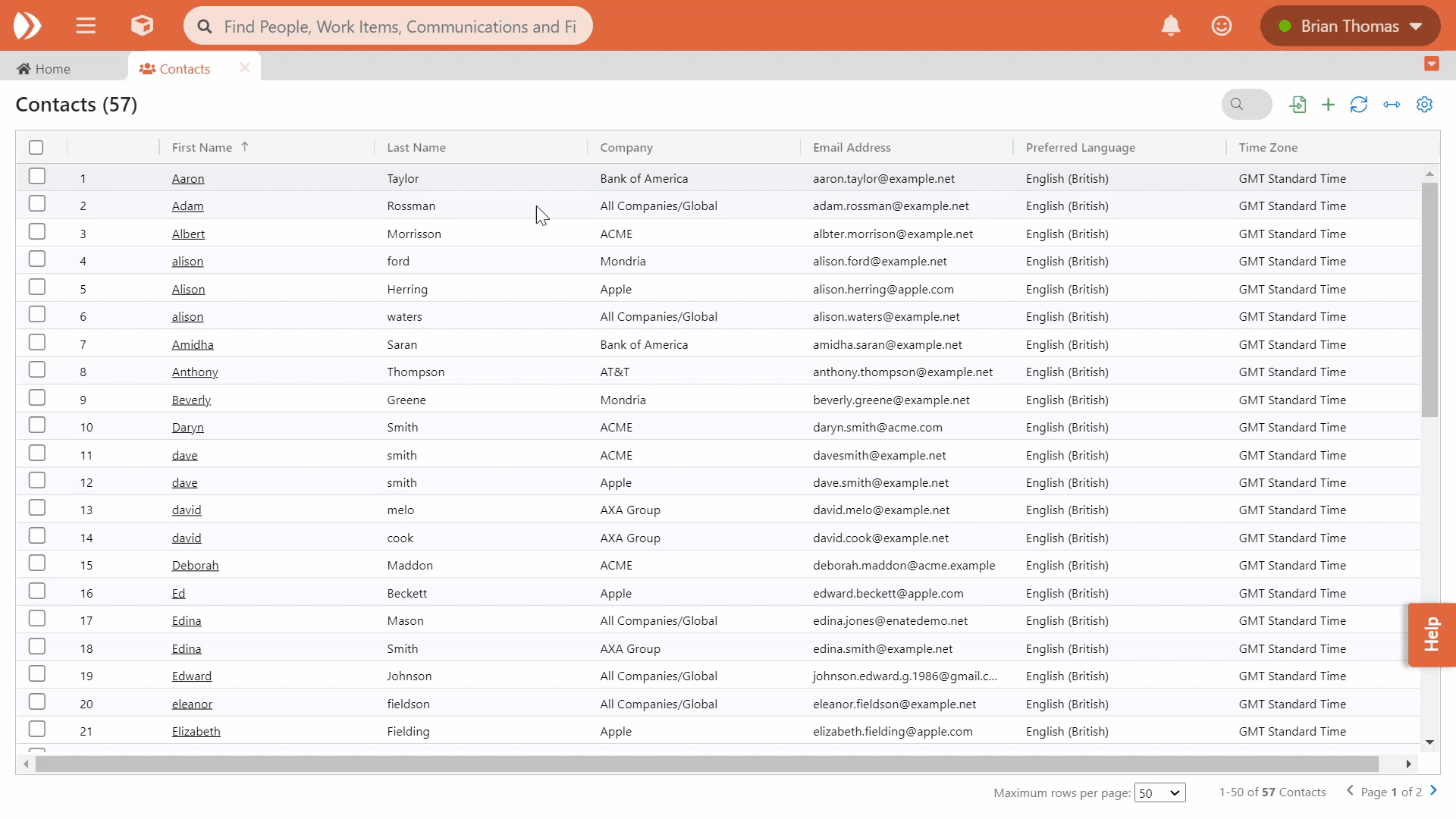The height and width of the screenshot is (819, 1456).
Task: Open the hamburger navigation menu
Action: point(86,26)
